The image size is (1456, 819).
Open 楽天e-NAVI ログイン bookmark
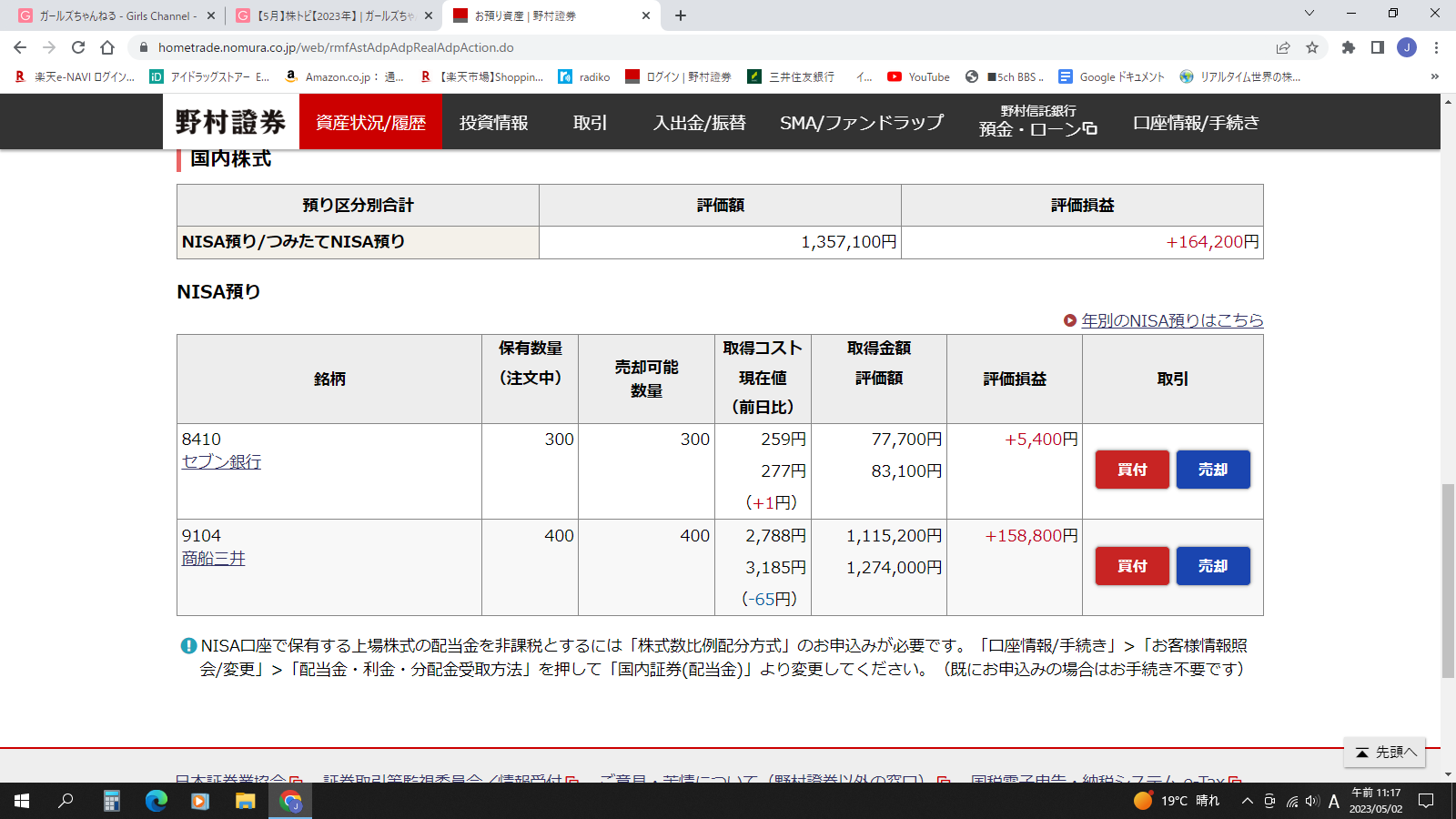(75, 76)
